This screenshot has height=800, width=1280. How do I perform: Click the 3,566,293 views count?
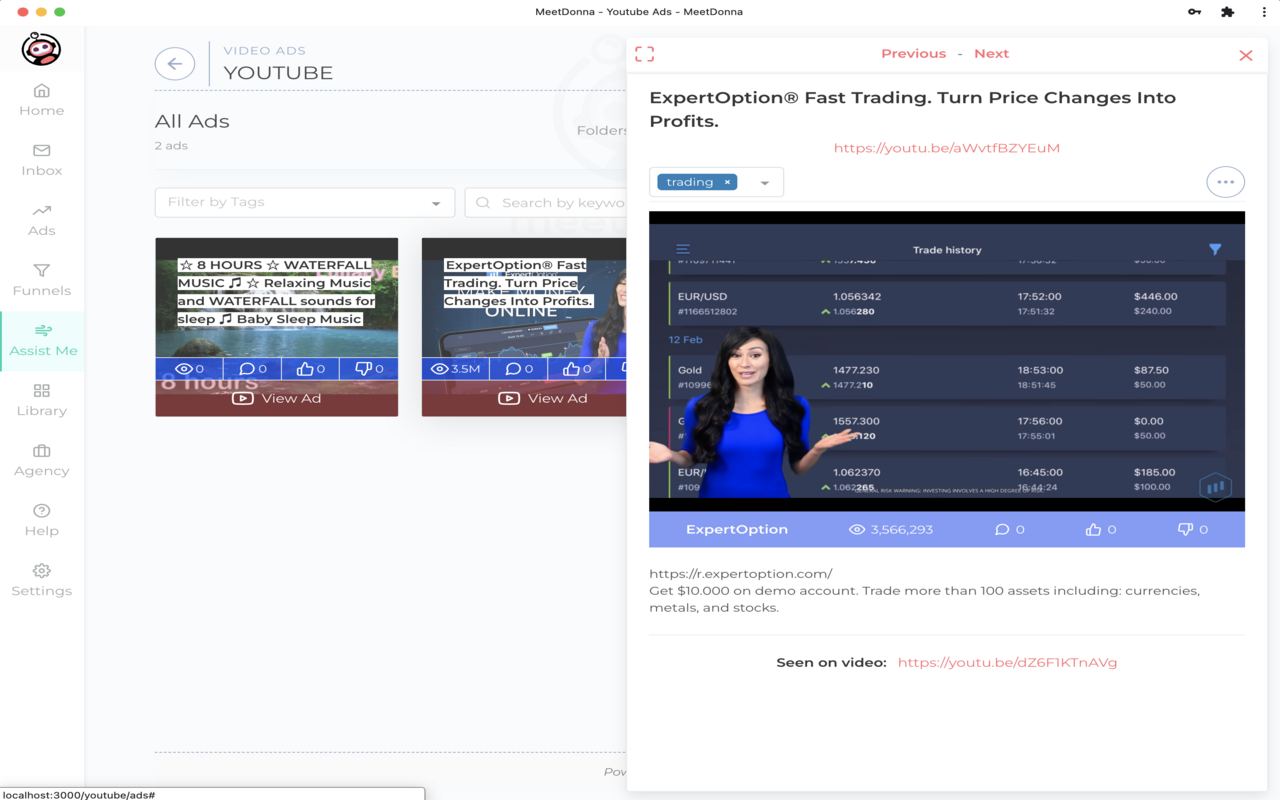coord(891,530)
